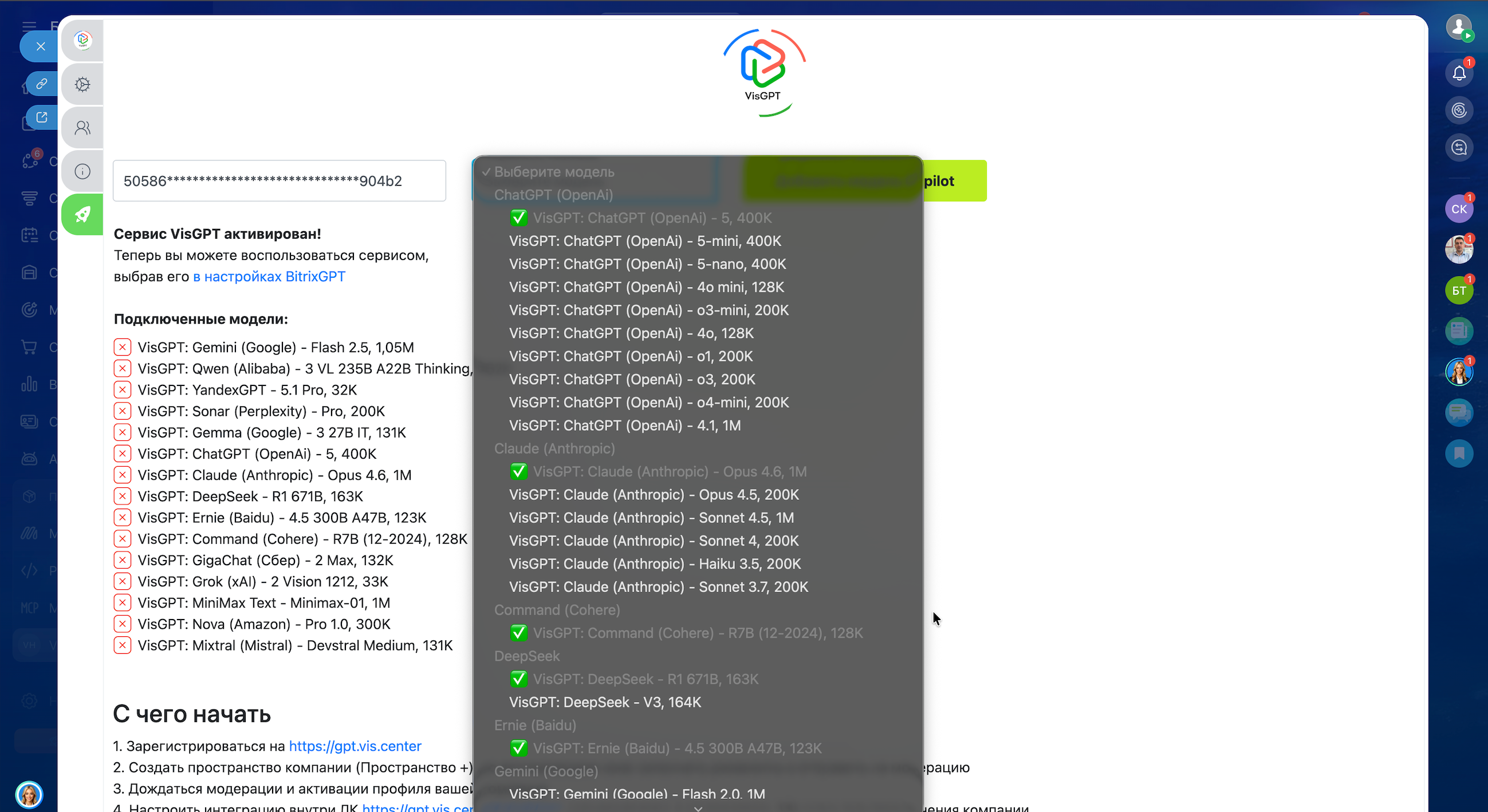Viewport: 1488px width, 812px height.
Task: Remove the YandexGPT 5.1 Pro model
Action: tap(122, 390)
